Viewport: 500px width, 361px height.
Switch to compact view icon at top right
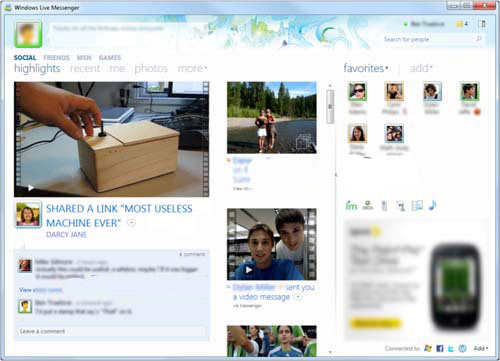point(482,24)
